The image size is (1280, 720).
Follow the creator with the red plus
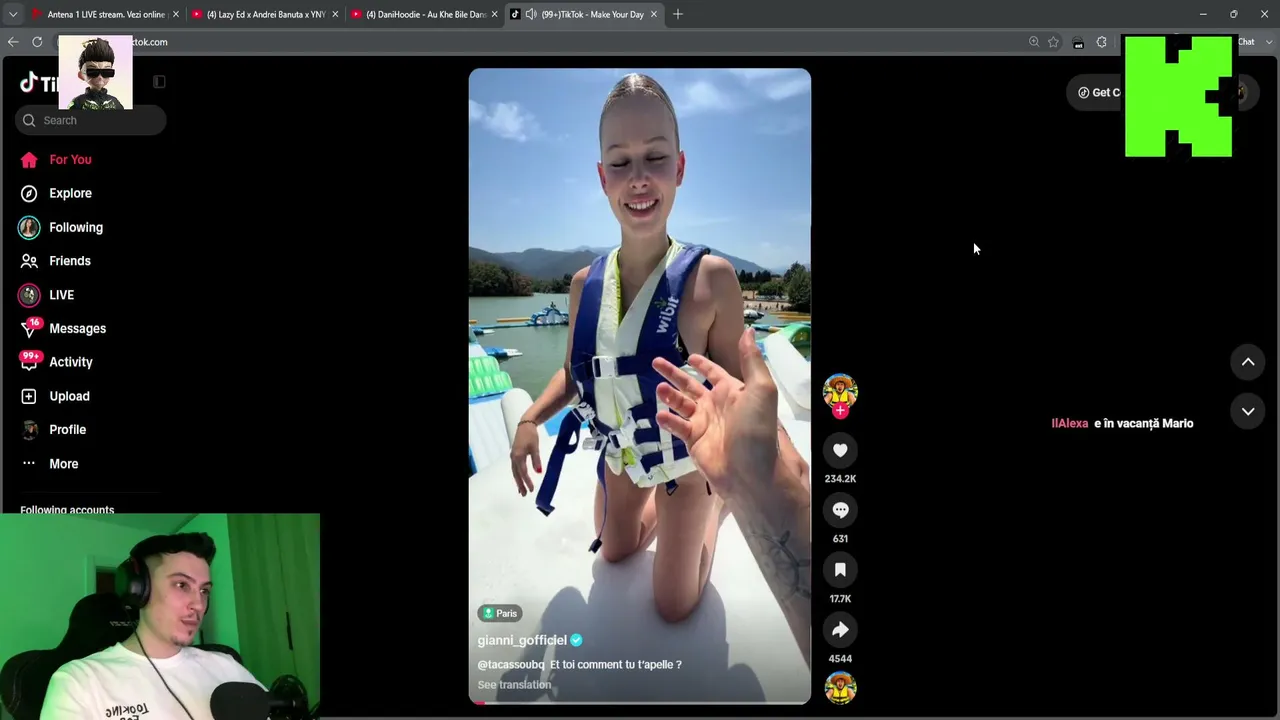click(x=840, y=410)
